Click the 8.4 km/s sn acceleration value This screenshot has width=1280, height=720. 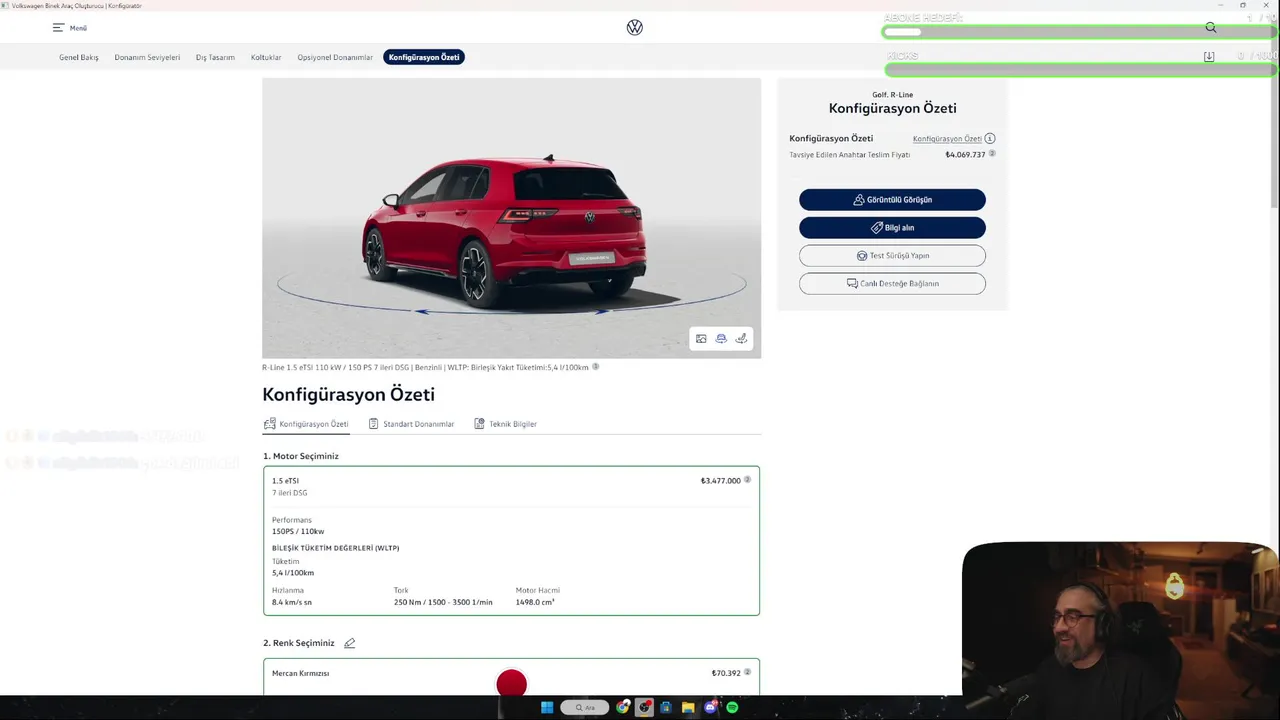292,602
